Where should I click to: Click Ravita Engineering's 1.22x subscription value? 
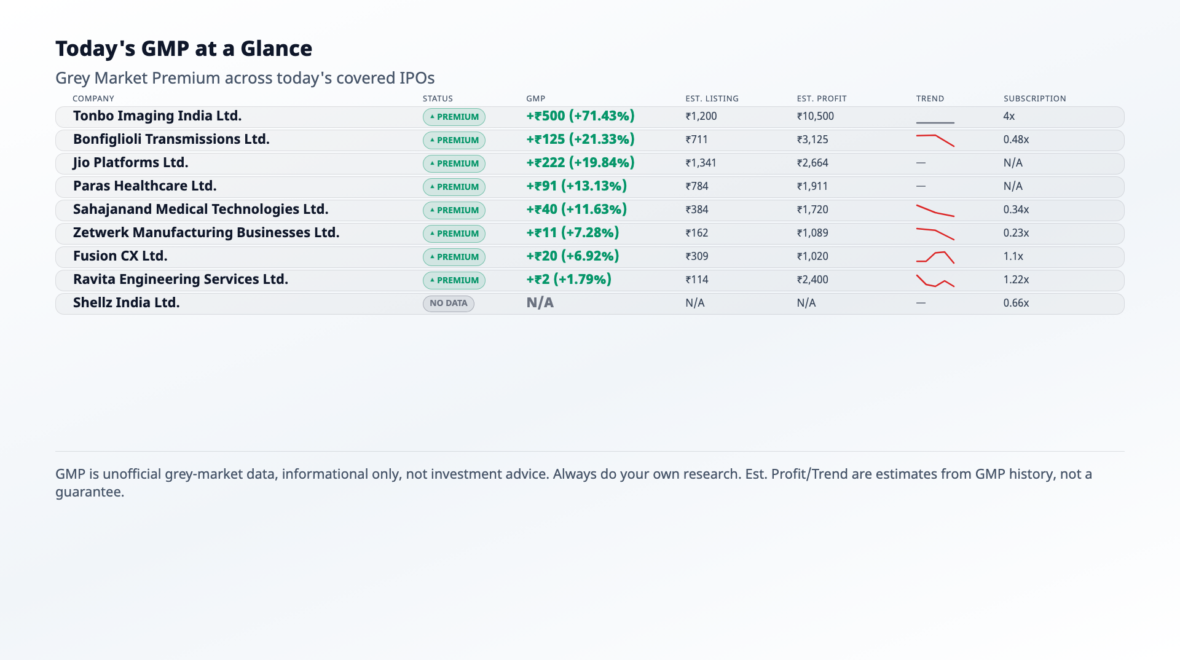point(1016,279)
